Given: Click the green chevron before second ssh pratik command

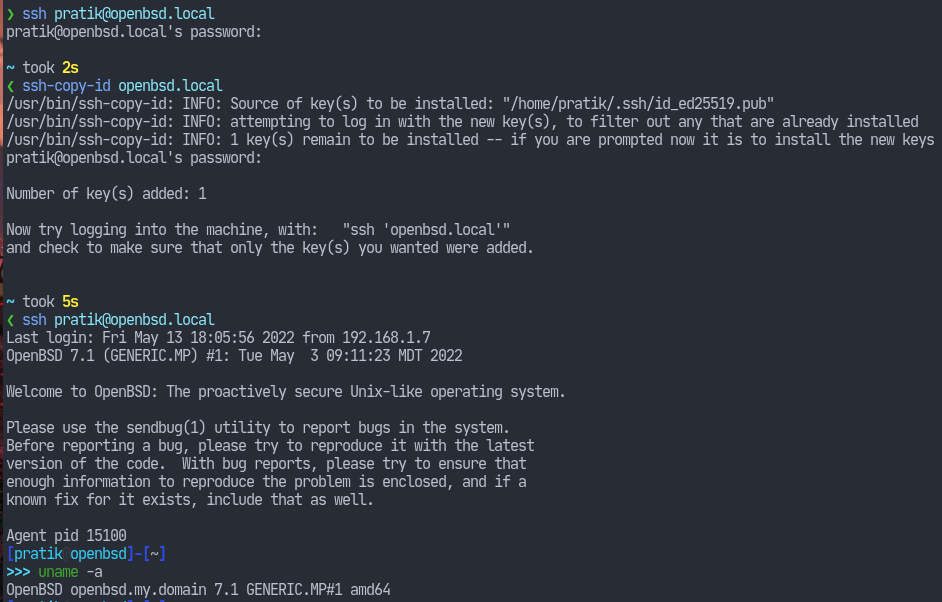Looking at the screenshot, I should click(x=10, y=320).
